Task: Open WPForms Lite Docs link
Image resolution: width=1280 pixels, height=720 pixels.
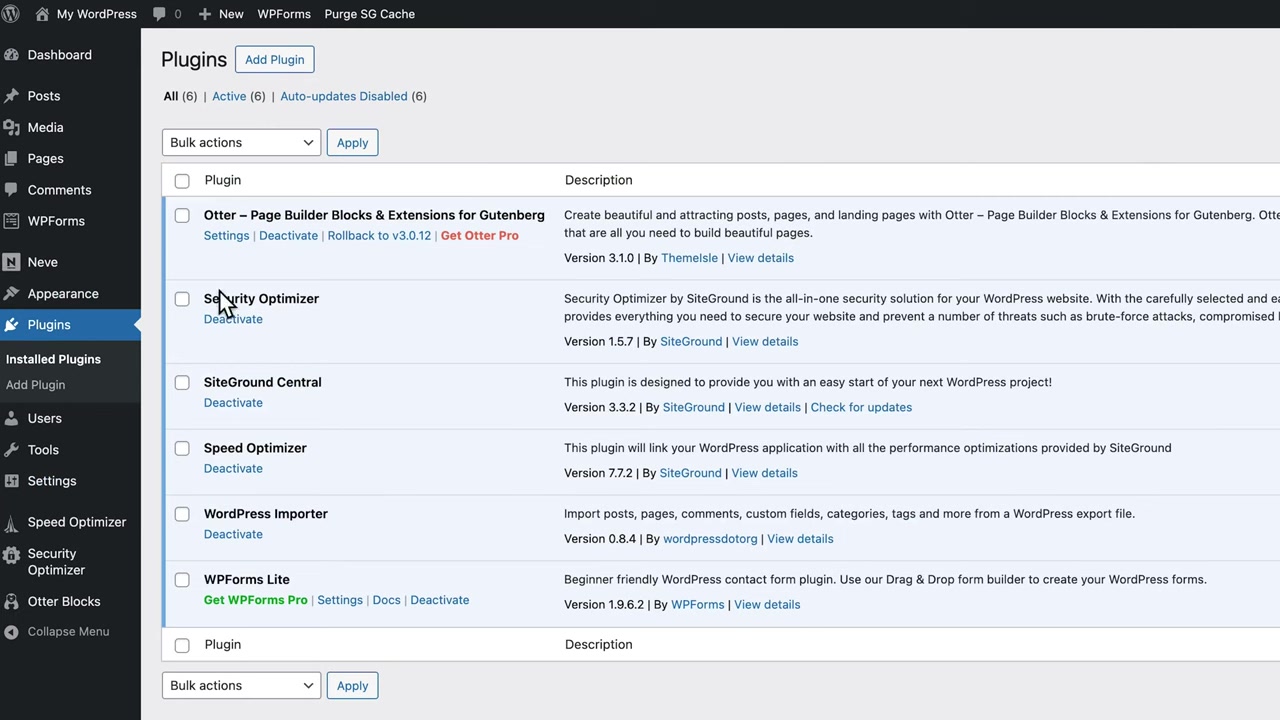Action: pos(386,600)
